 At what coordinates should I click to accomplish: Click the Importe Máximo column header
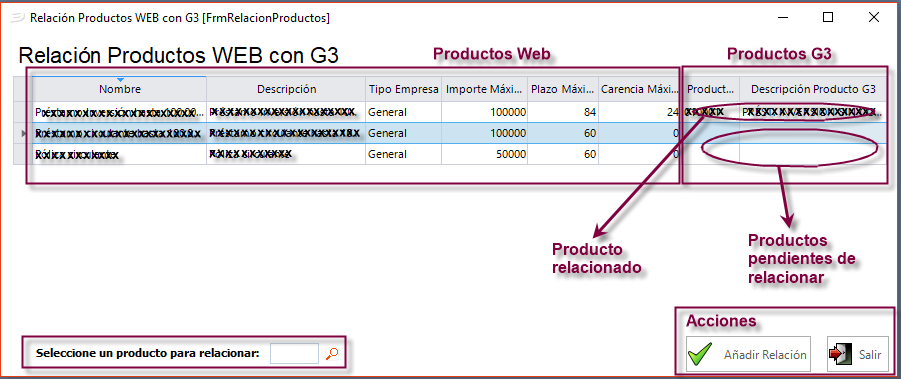[x=485, y=89]
